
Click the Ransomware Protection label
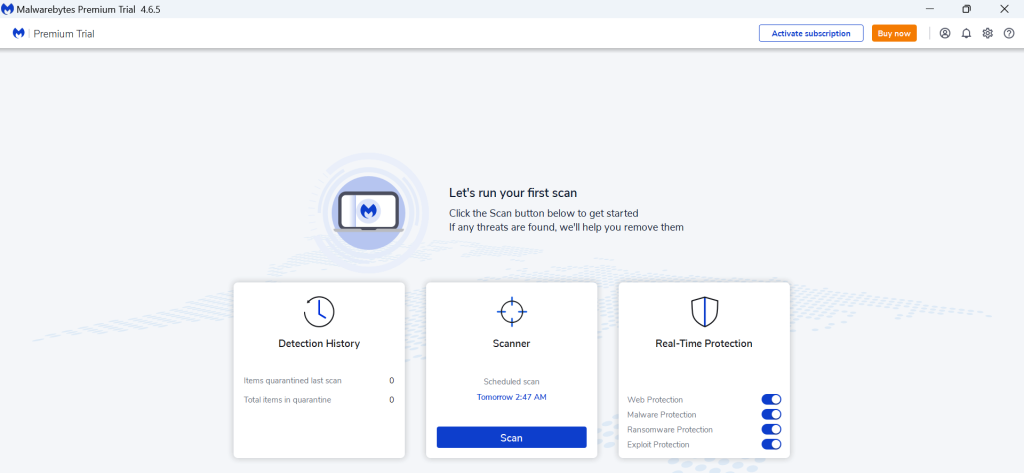click(x=670, y=430)
